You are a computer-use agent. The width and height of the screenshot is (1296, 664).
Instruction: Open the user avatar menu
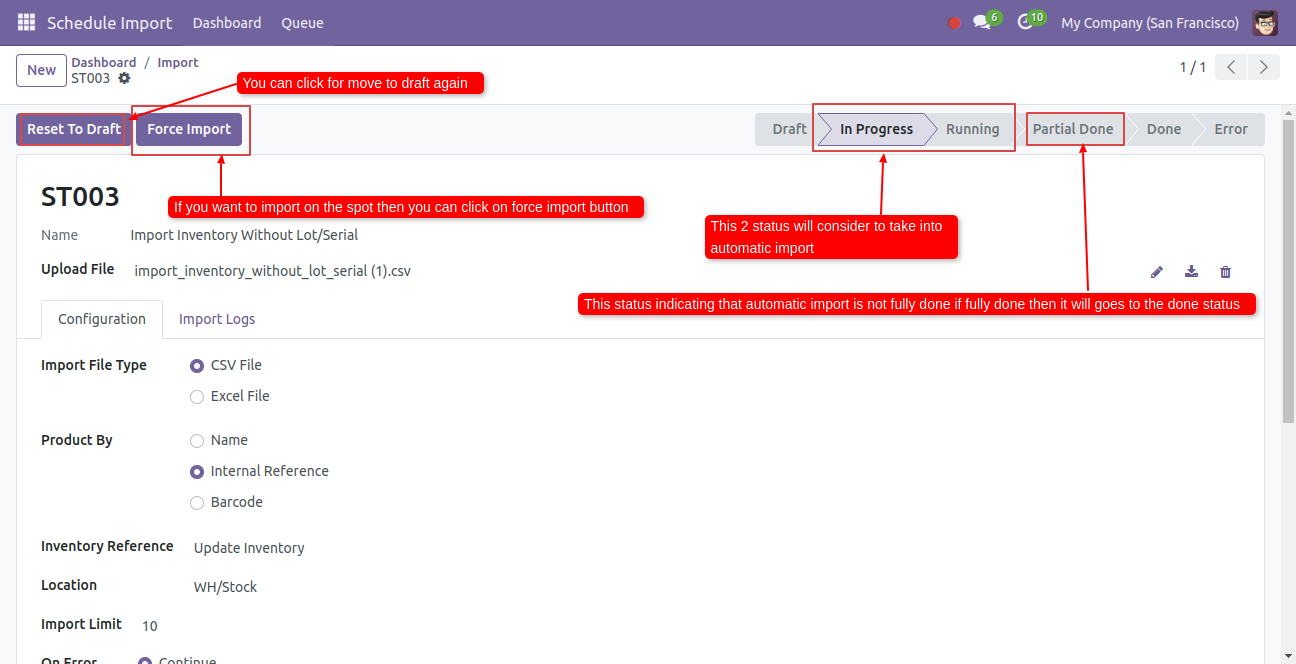click(1265, 22)
